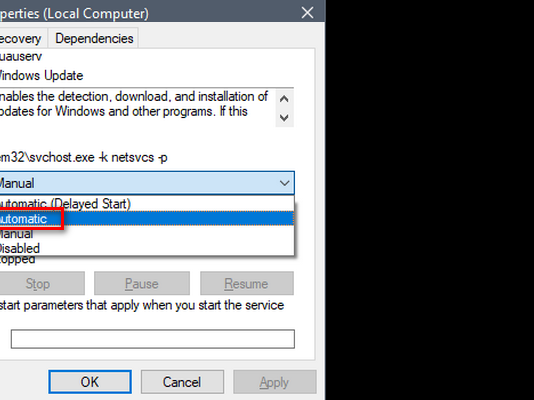Click the Properties (Local Computer) title bar

(x=146, y=13)
